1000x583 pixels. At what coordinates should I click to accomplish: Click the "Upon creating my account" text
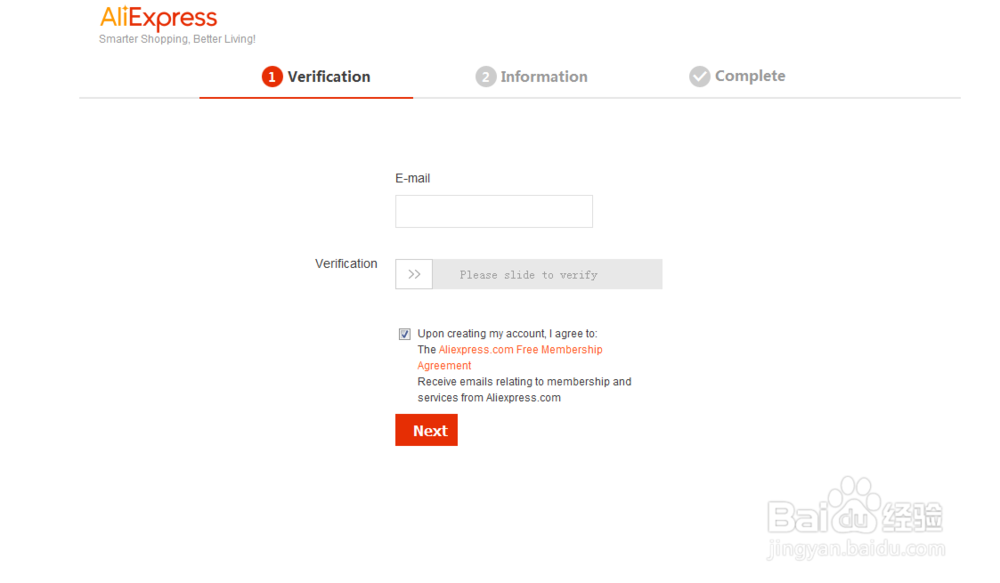(x=507, y=334)
